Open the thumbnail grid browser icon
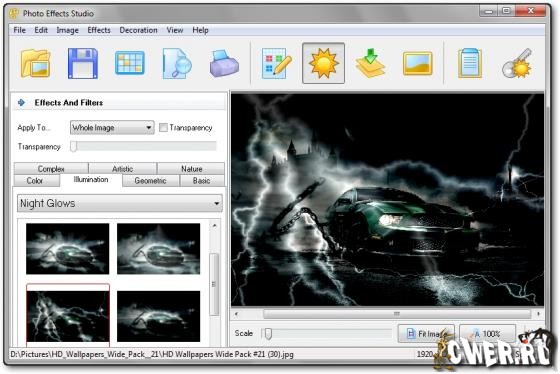560x374 pixels. (x=130, y=63)
